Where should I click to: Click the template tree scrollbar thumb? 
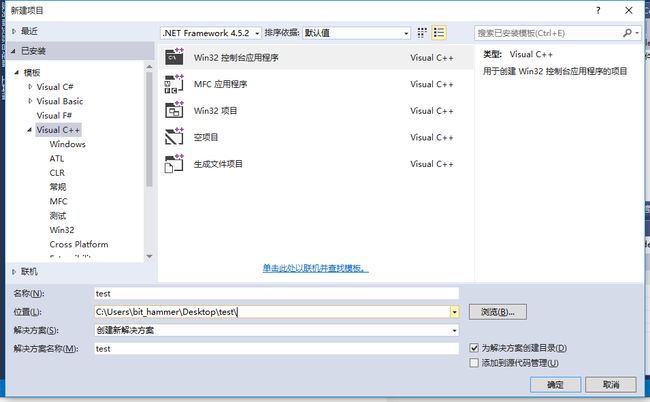coord(149,129)
